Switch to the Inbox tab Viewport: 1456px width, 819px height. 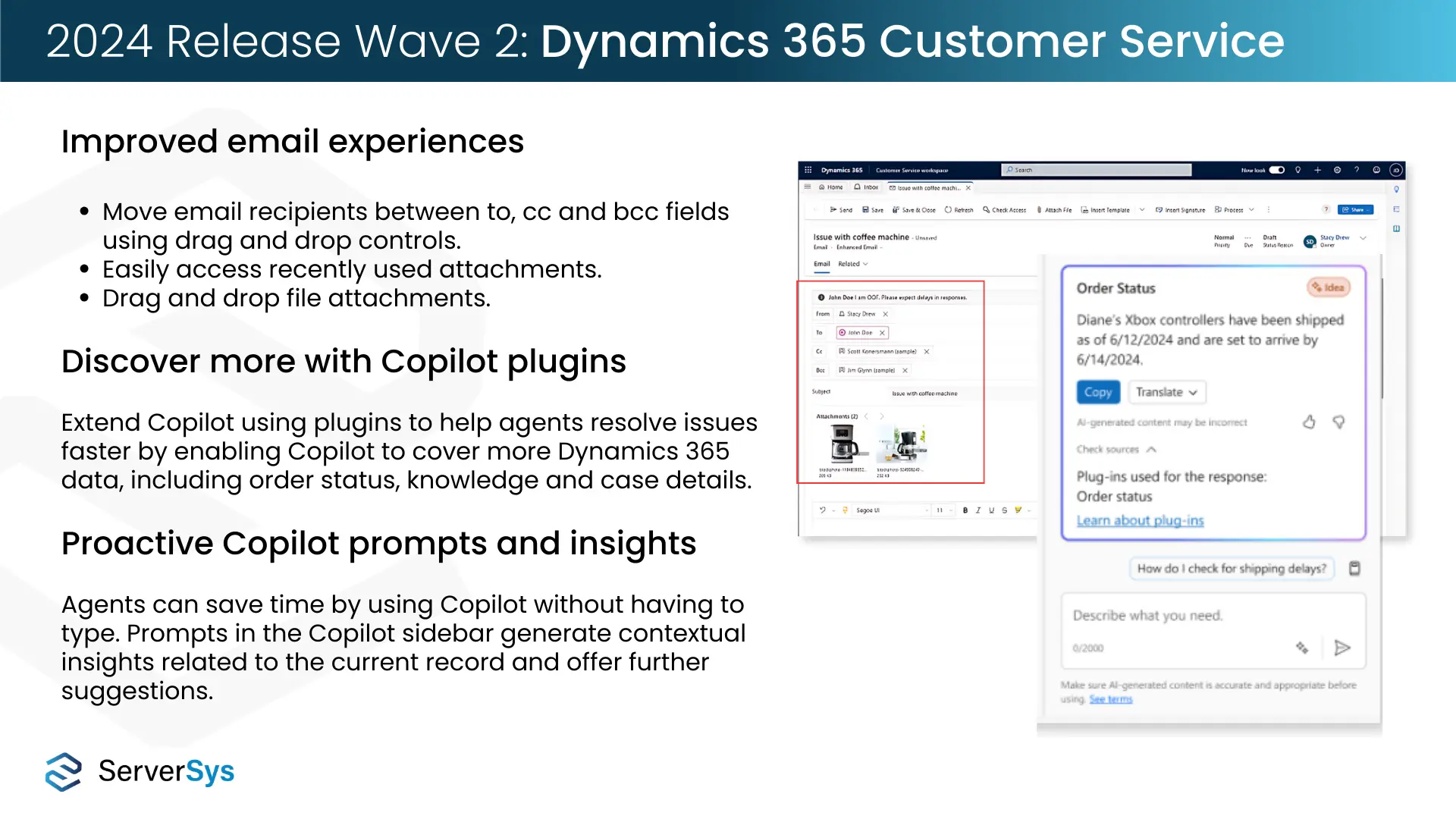click(866, 187)
